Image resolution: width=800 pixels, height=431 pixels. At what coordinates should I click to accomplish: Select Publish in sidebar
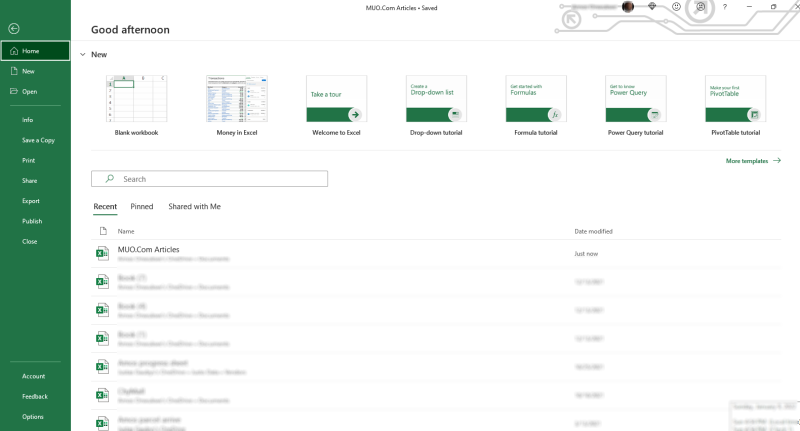pyautogui.click(x=32, y=221)
